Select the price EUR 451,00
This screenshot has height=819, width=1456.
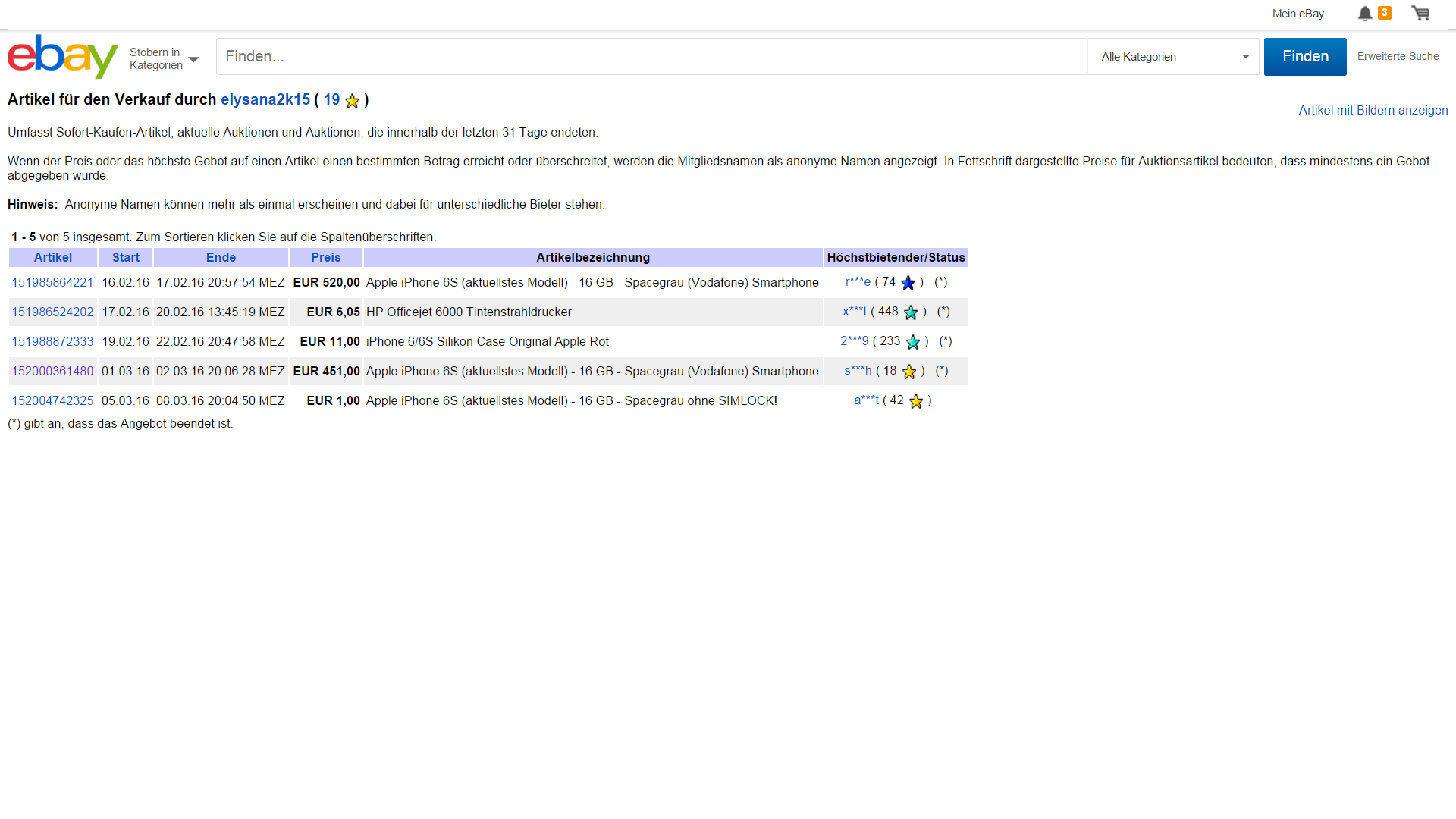[326, 371]
